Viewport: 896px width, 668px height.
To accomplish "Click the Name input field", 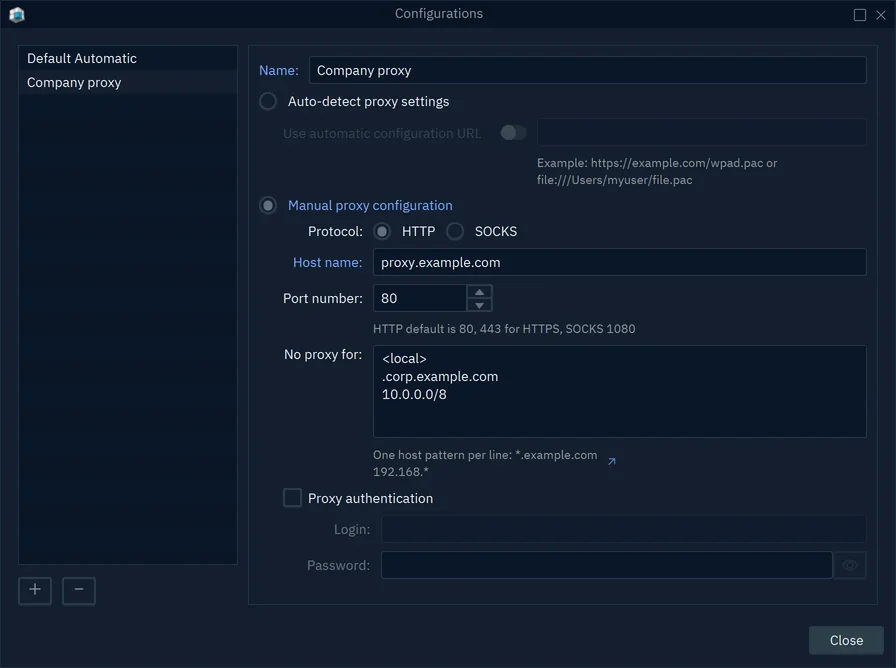I will pyautogui.click(x=587, y=70).
